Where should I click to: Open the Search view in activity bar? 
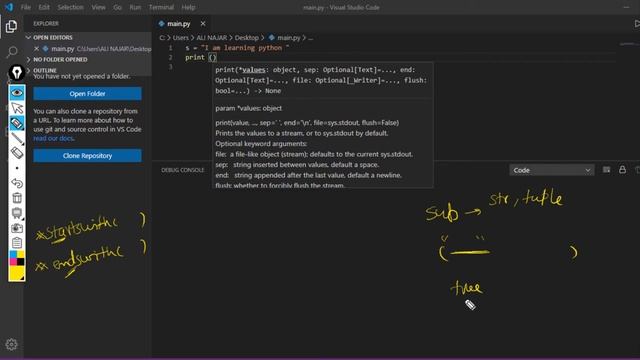tap(12, 52)
